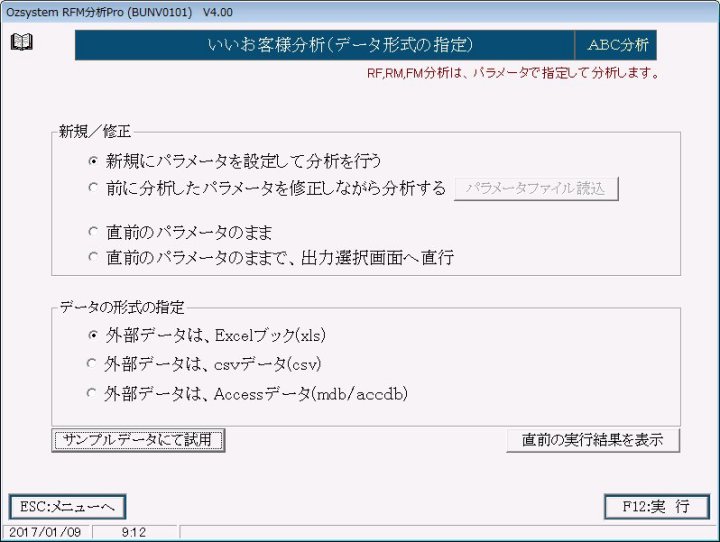Click the パラメータファイル読込 button
Screen dimensions: 720x542
click(x=536, y=189)
